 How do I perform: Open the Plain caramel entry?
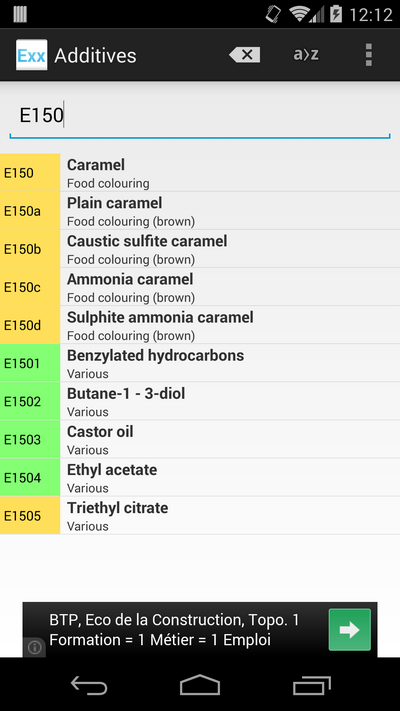click(200, 211)
